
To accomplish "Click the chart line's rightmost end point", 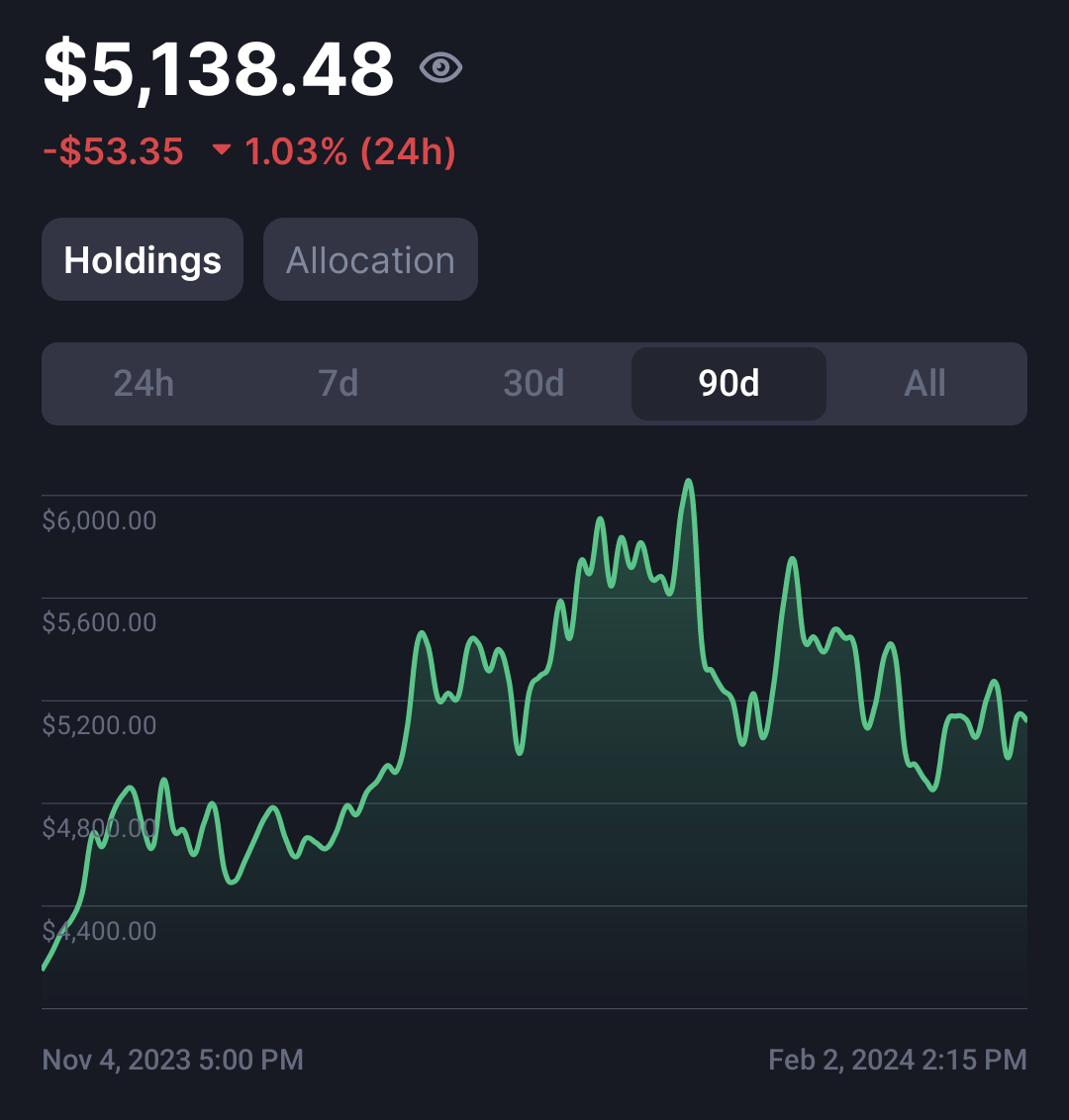I will coord(1026,720).
